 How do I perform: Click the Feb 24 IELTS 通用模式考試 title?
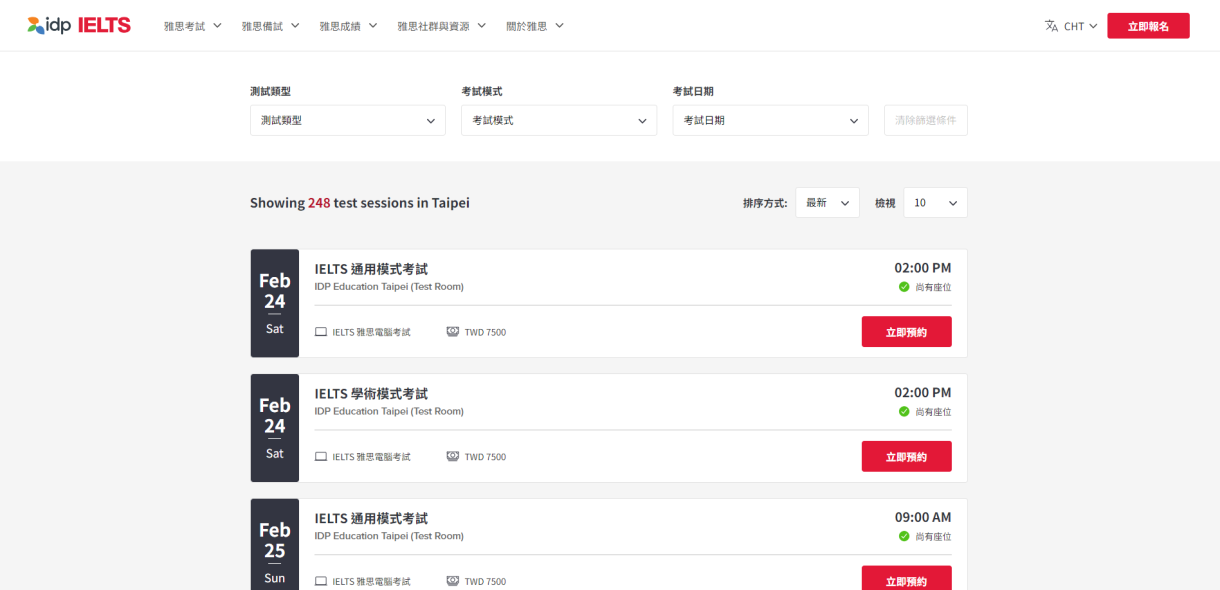point(371,269)
